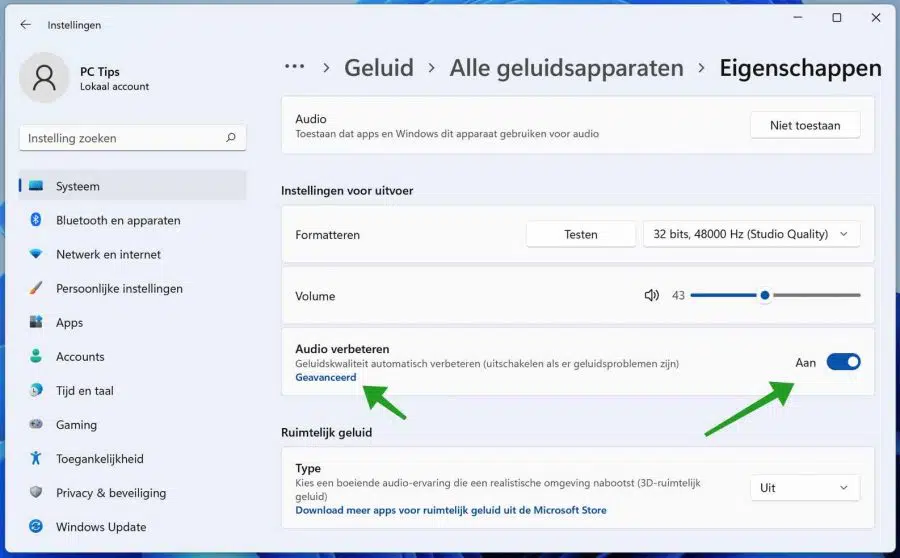The width and height of the screenshot is (900, 558).
Task: Open Toegankelijkheid settings
Action: [x=133, y=458]
